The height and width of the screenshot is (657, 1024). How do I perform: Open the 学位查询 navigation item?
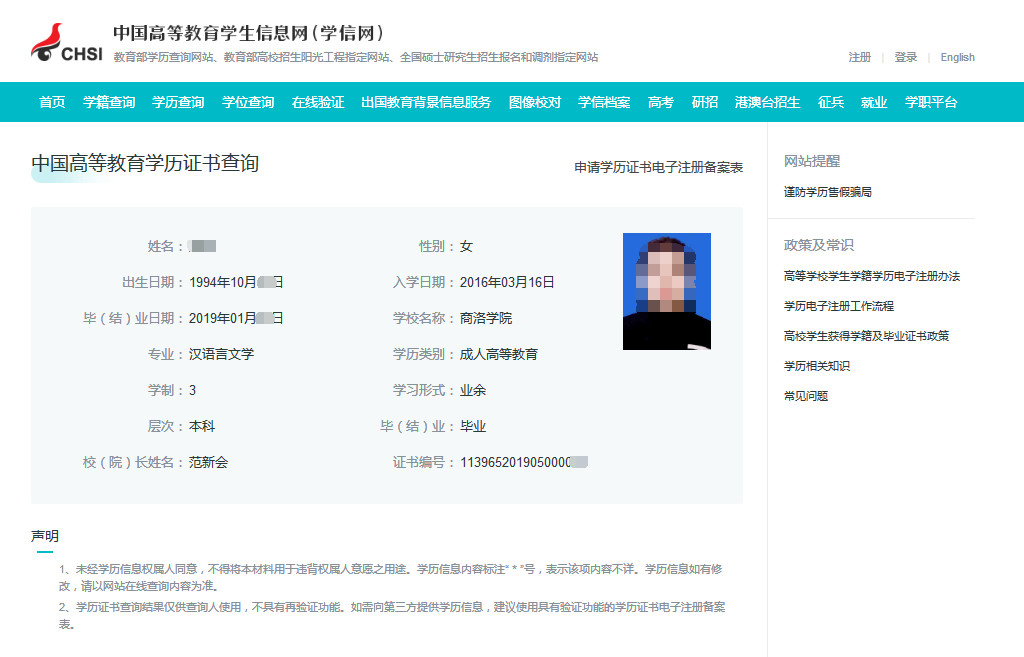pos(248,102)
